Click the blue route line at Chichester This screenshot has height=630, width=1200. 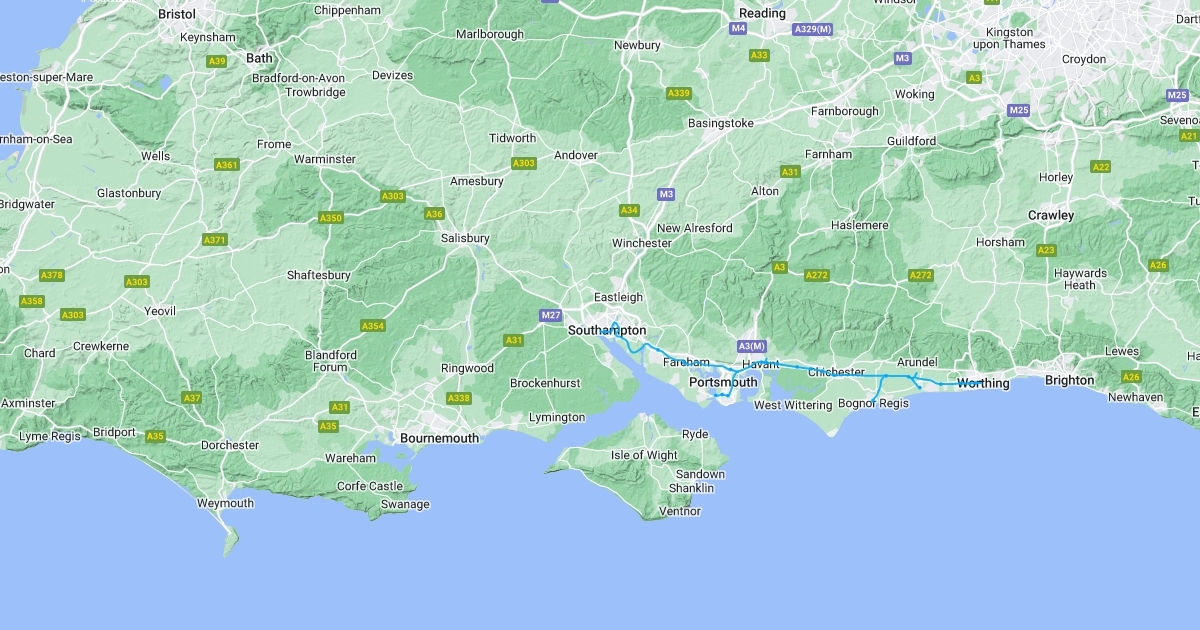click(836, 375)
